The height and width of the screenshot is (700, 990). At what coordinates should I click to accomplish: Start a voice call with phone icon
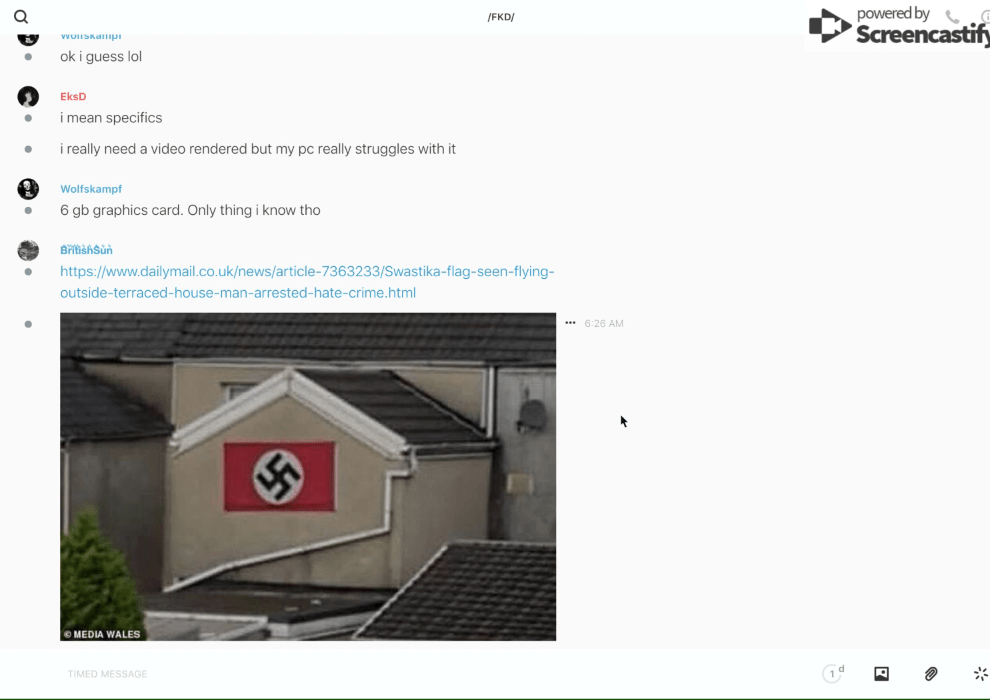point(952,17)
